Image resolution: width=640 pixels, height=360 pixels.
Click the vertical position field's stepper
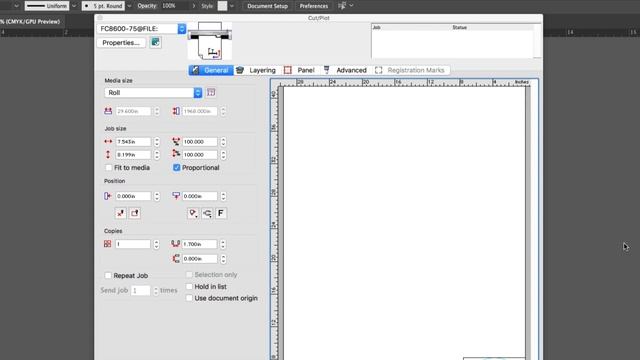click(x=223, y=196)
